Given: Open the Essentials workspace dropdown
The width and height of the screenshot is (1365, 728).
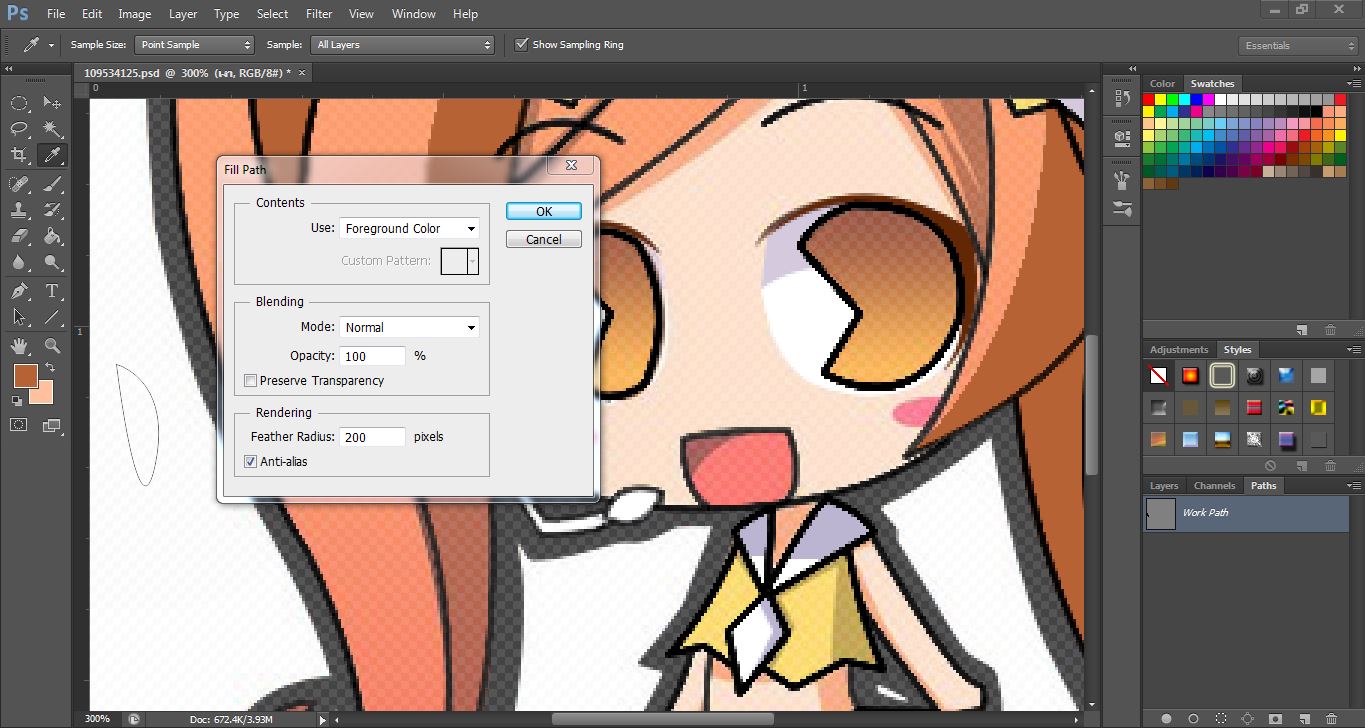Looking at the screenshot, I should (1298, 46).
